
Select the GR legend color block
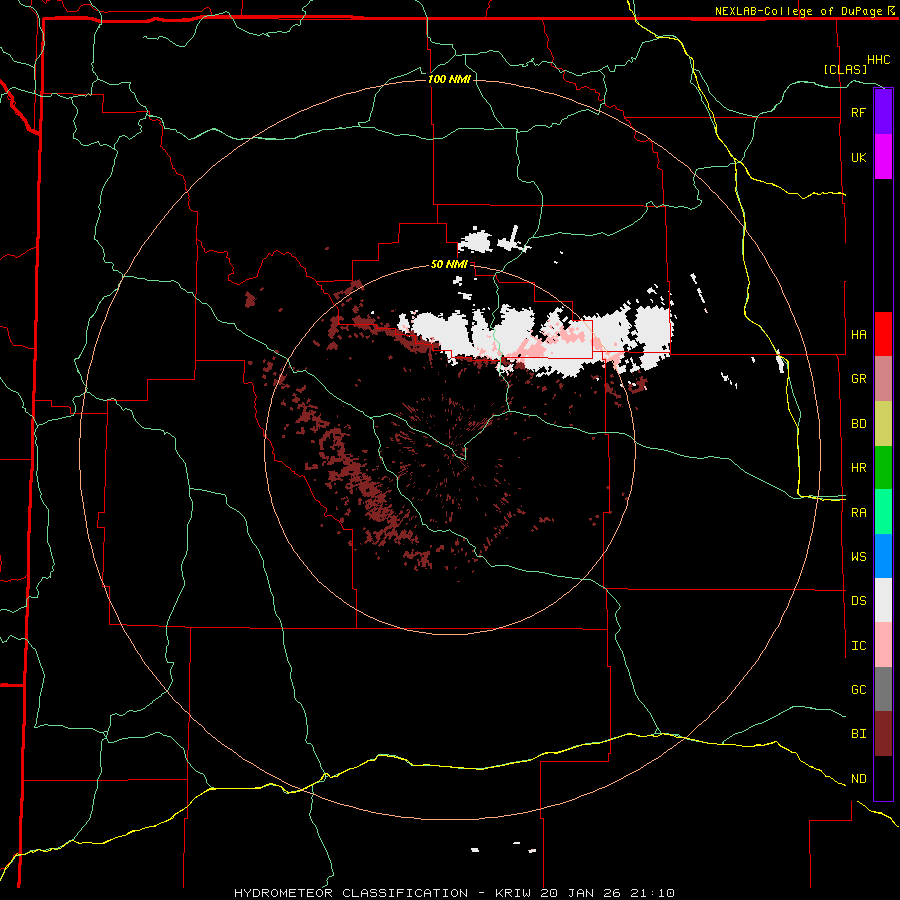point(883,379)
